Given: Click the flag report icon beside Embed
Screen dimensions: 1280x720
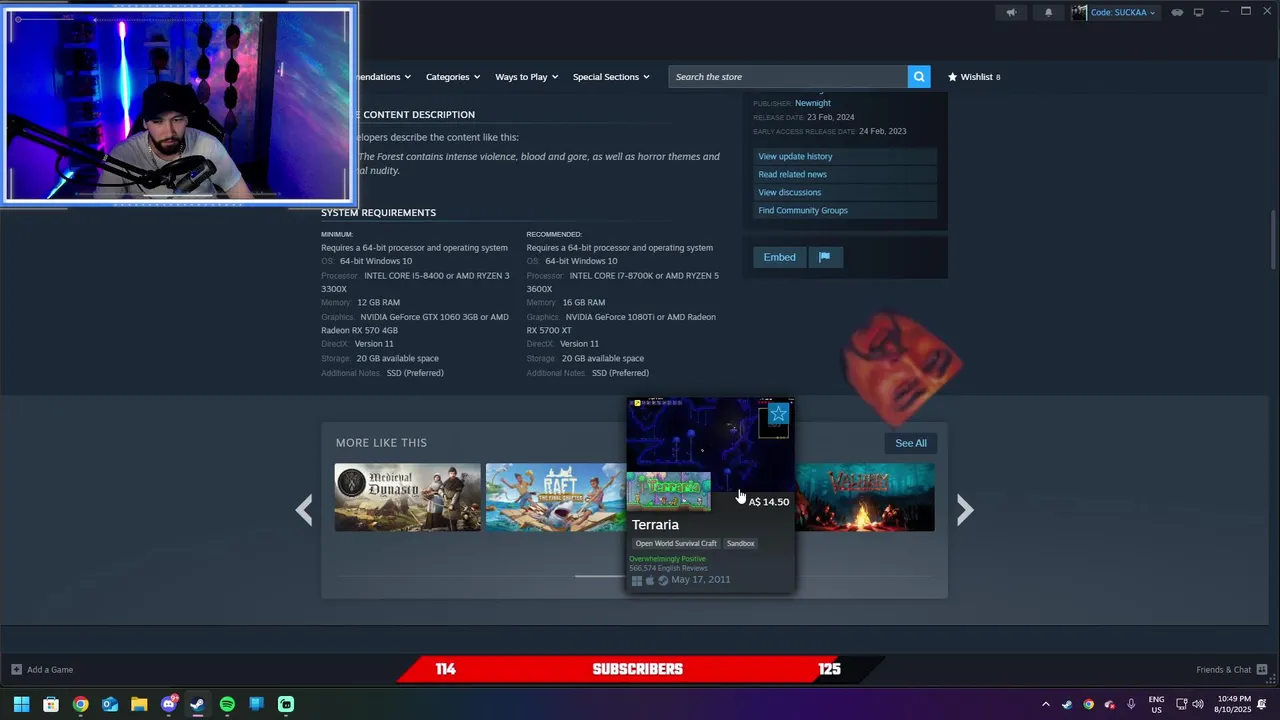Looking at the screenshot, I should (x=825, y=257).
